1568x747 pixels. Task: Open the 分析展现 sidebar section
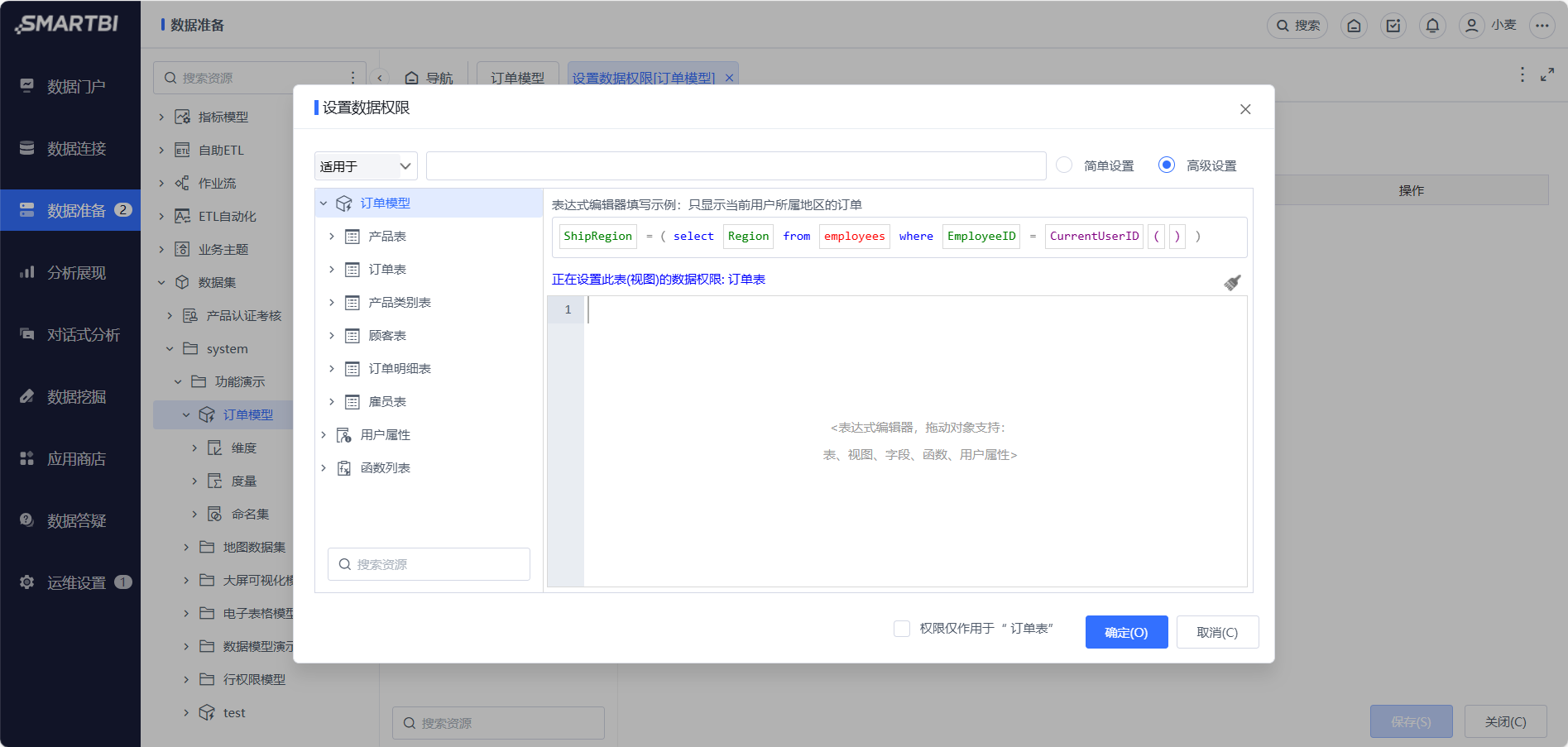point(70,272)
